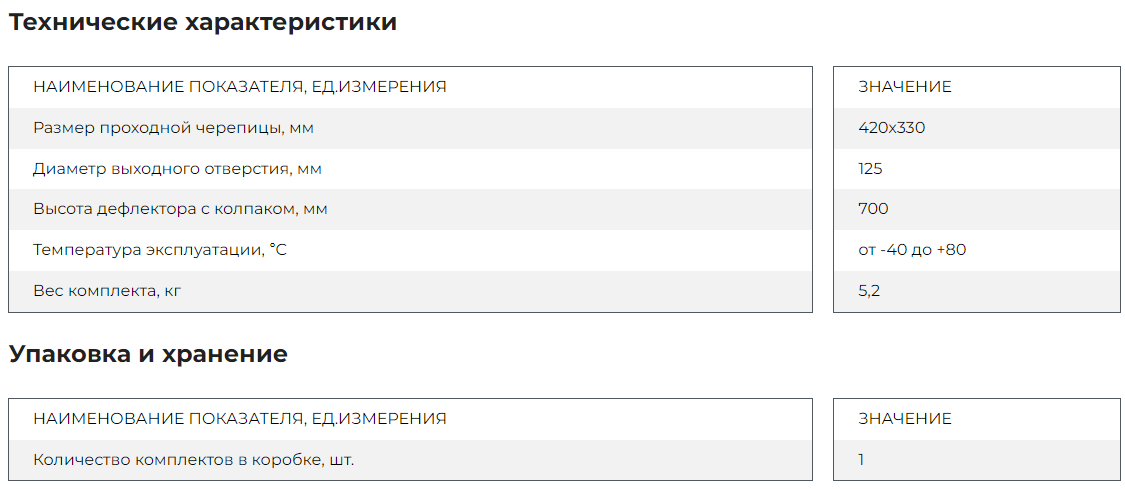Click the quantity value '1'
This screenshot has height=489, width=1125.
862,460
